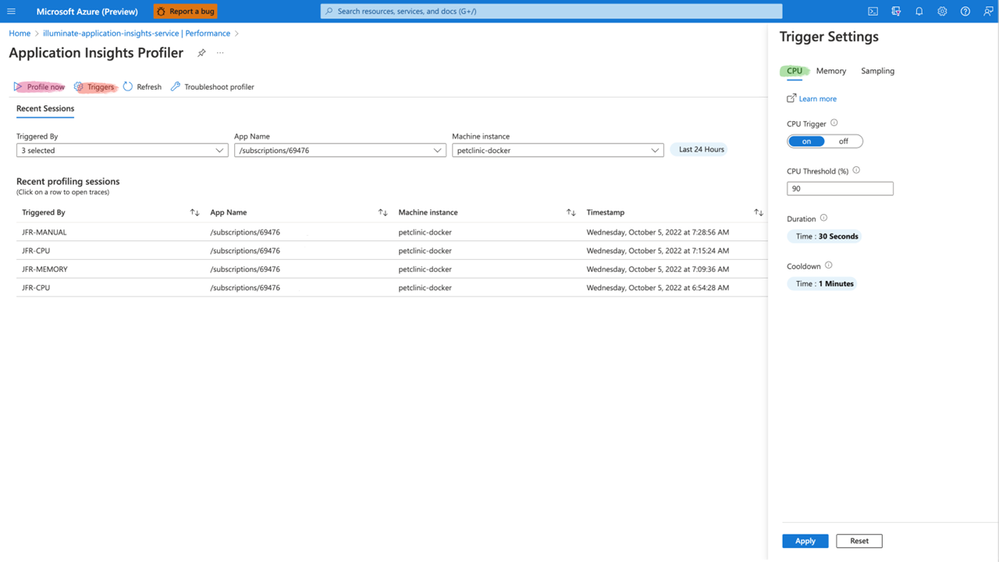Open the JFR-MEMORY session row

point(391,269)
